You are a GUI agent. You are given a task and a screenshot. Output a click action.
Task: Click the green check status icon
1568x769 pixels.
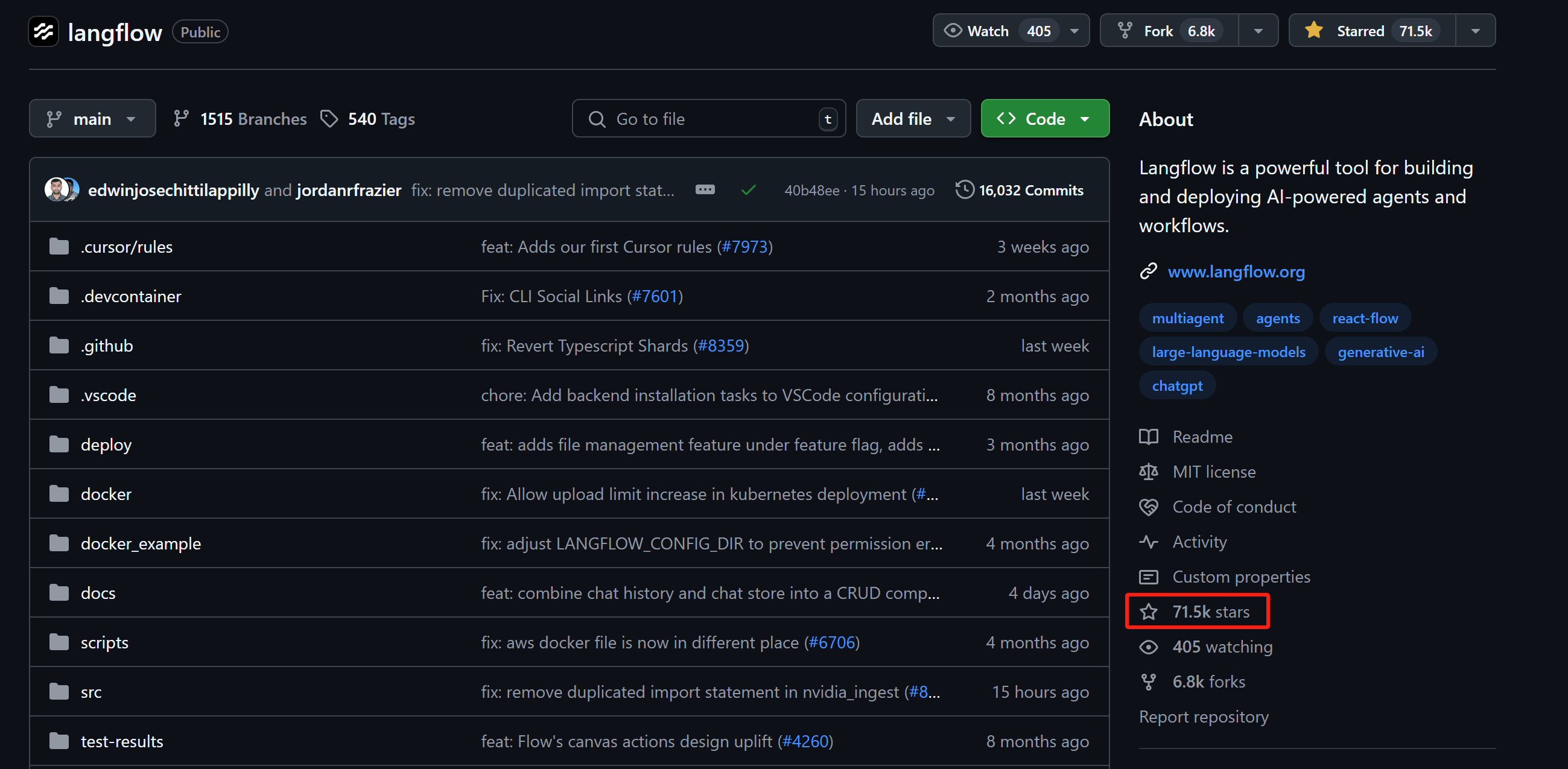coord(749,191)
